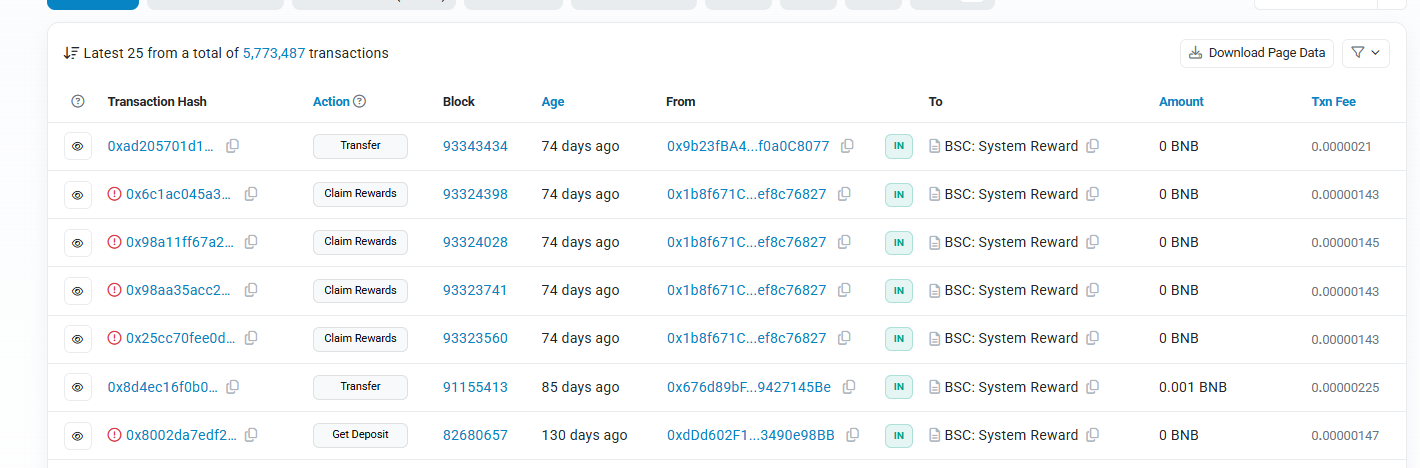Copy From address 0xdDd602F1...3490e98BB

pos(853,435)
